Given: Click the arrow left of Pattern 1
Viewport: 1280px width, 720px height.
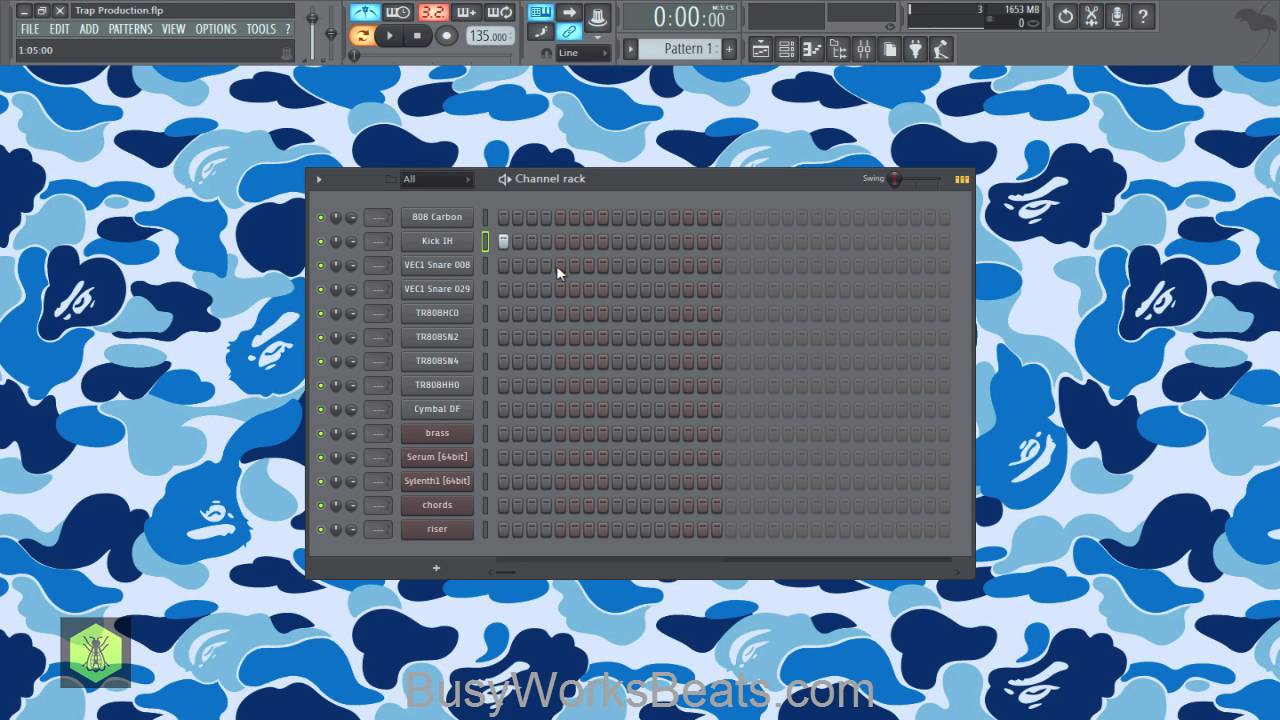Looking at the screenshot, I should coord(630,49).
